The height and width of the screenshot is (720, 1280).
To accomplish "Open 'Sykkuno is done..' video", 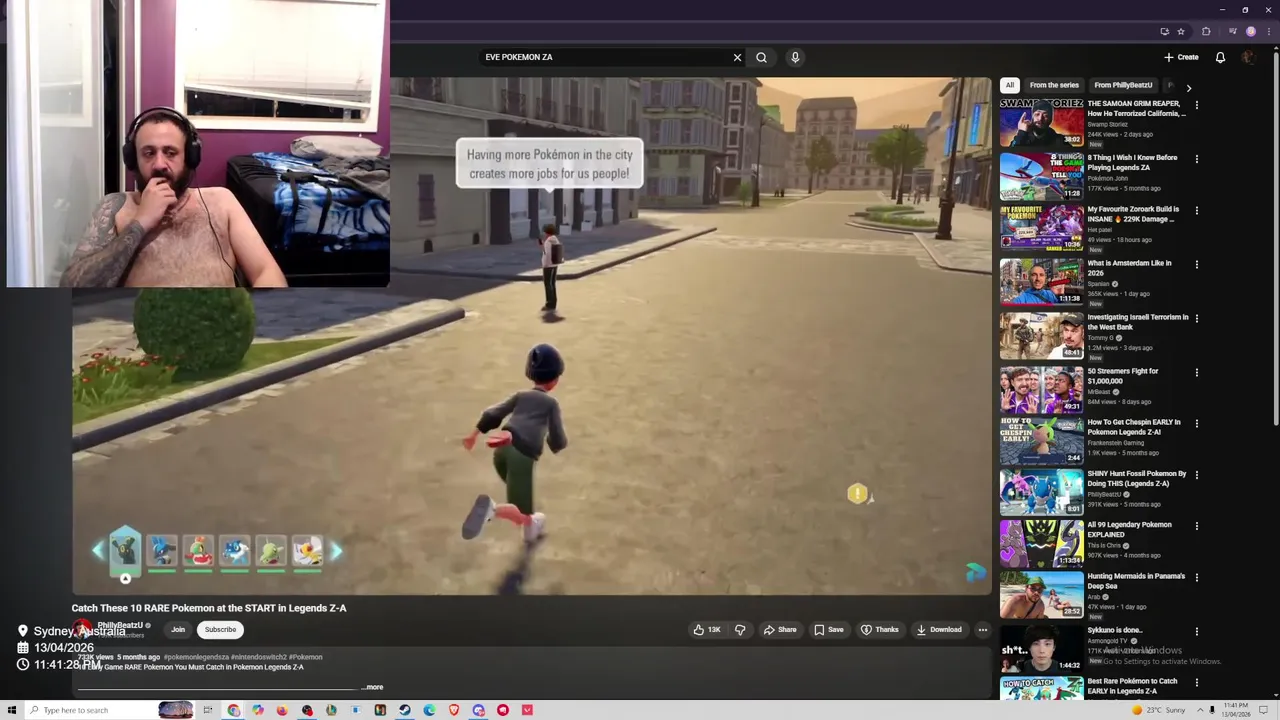I will pos(1114,630).
